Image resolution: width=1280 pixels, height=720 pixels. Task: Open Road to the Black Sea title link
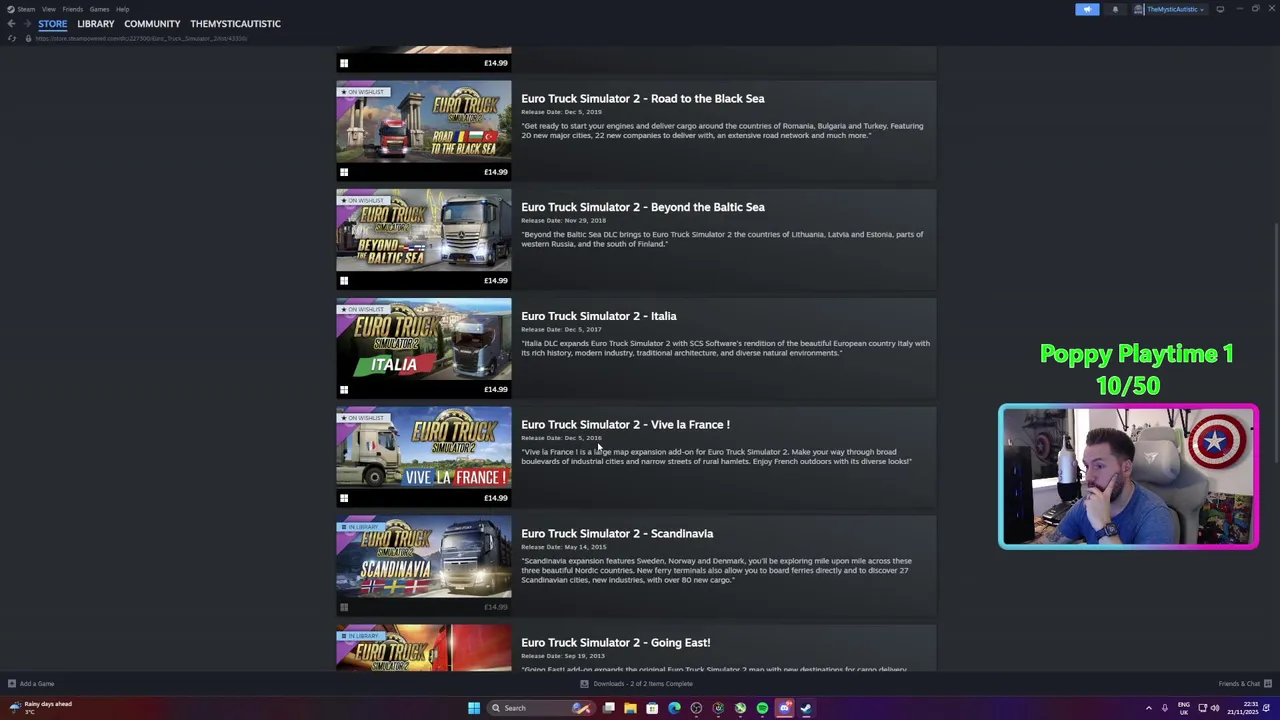(643, 98)
